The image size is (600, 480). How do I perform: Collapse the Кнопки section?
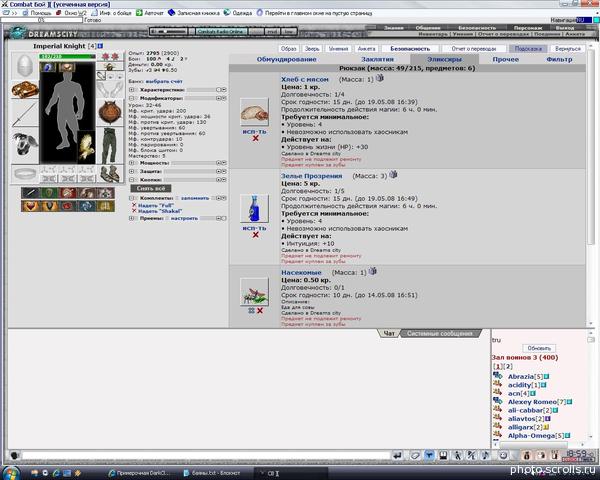(132, 180)
